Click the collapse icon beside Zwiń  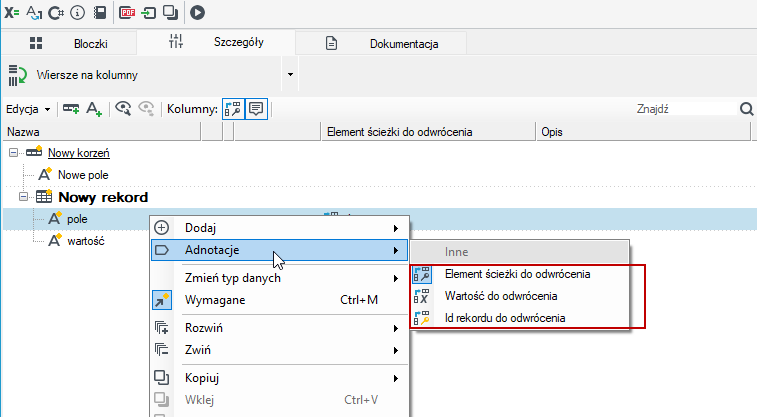pyautogui.click(x=161, y=349)
